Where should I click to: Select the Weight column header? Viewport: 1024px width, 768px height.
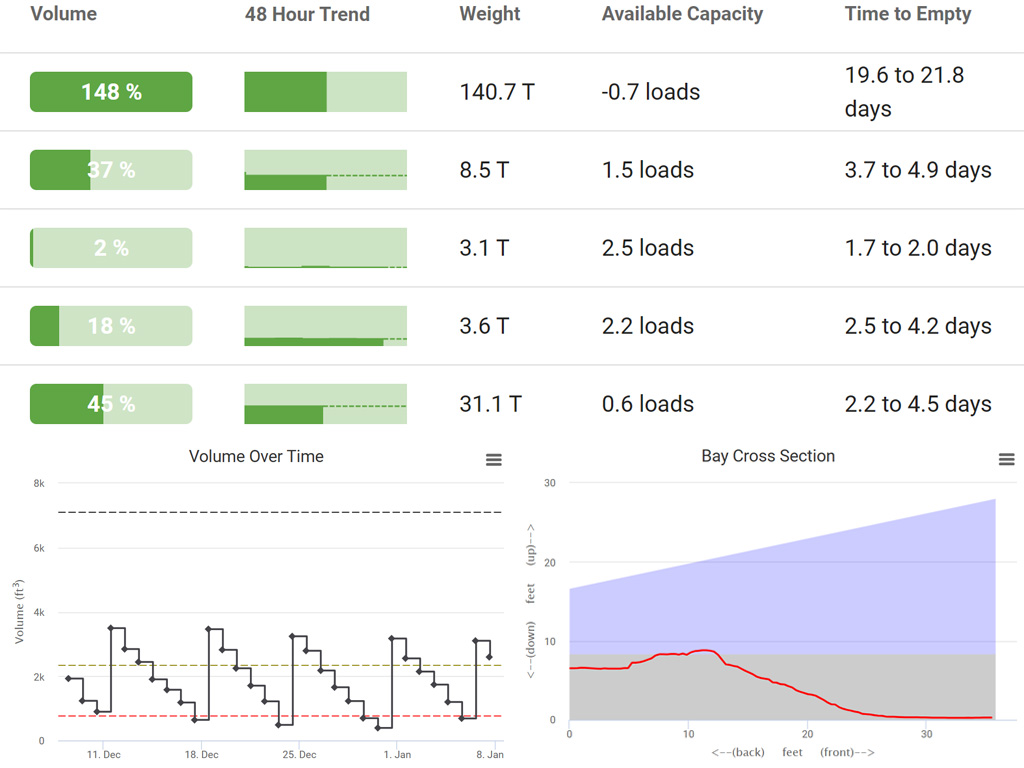(489, 14)
